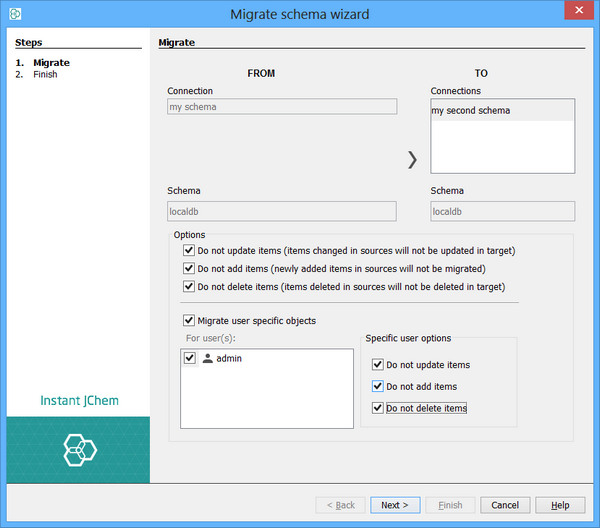The image size is (600, 528).
Task: Click the admin user icon
Action: coord(207,358)
